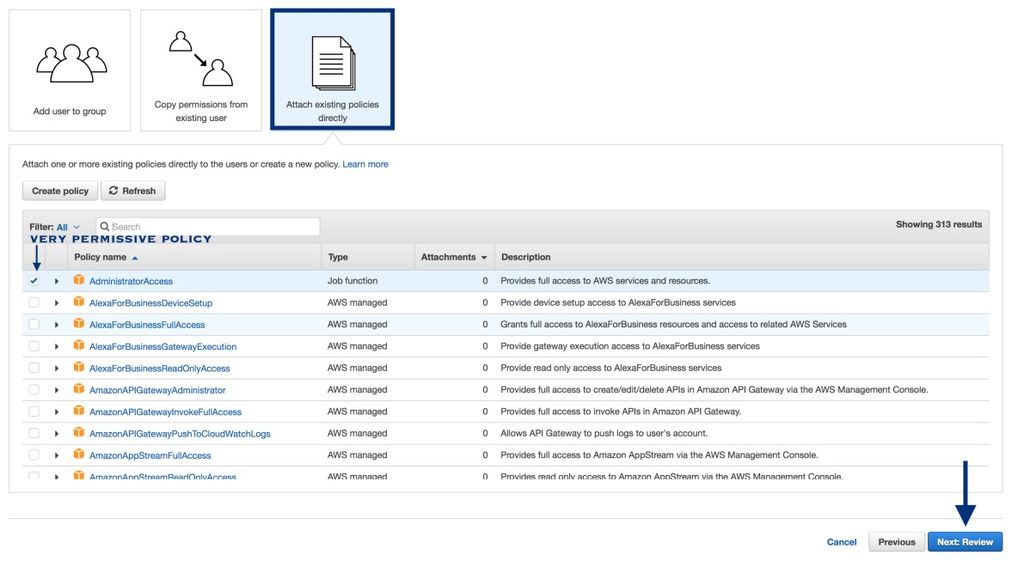
Task: Select Copy permissions from existing user
Action: [201, 70]
